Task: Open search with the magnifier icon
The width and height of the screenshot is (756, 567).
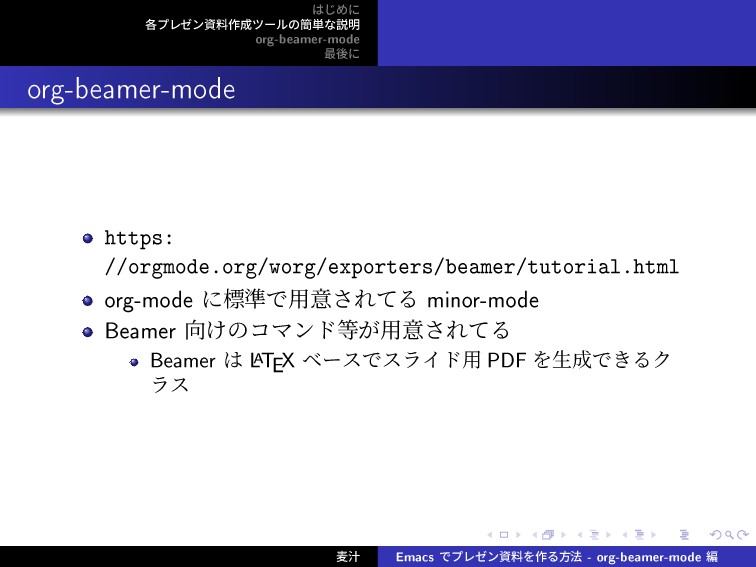Action: click(729, 535)
